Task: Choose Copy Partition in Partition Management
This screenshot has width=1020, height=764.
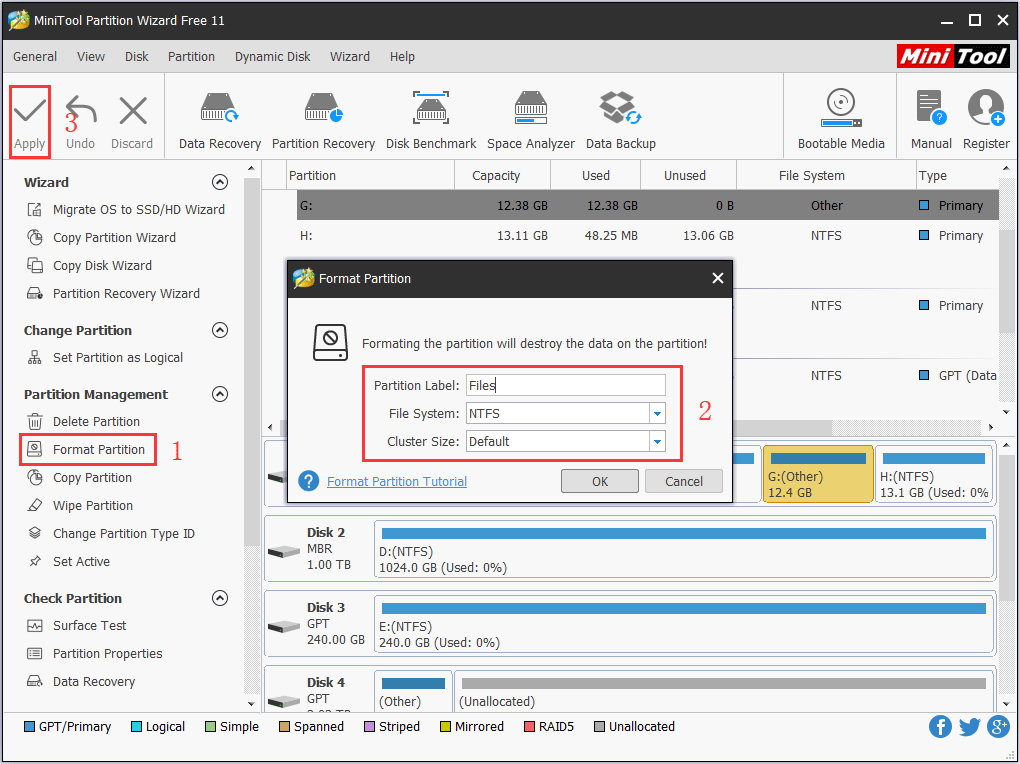Action: [x=79, y=478]
